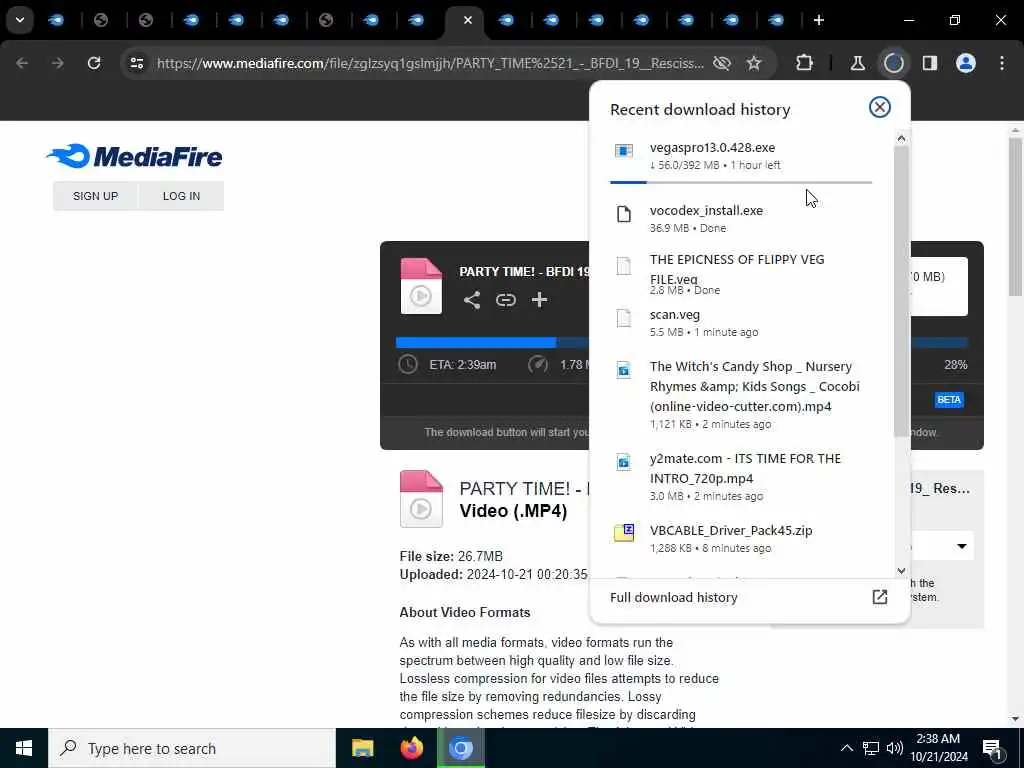1024x768 pixels.
Task: Bookmark this page with the star icon
Action: tap(754, 63)
